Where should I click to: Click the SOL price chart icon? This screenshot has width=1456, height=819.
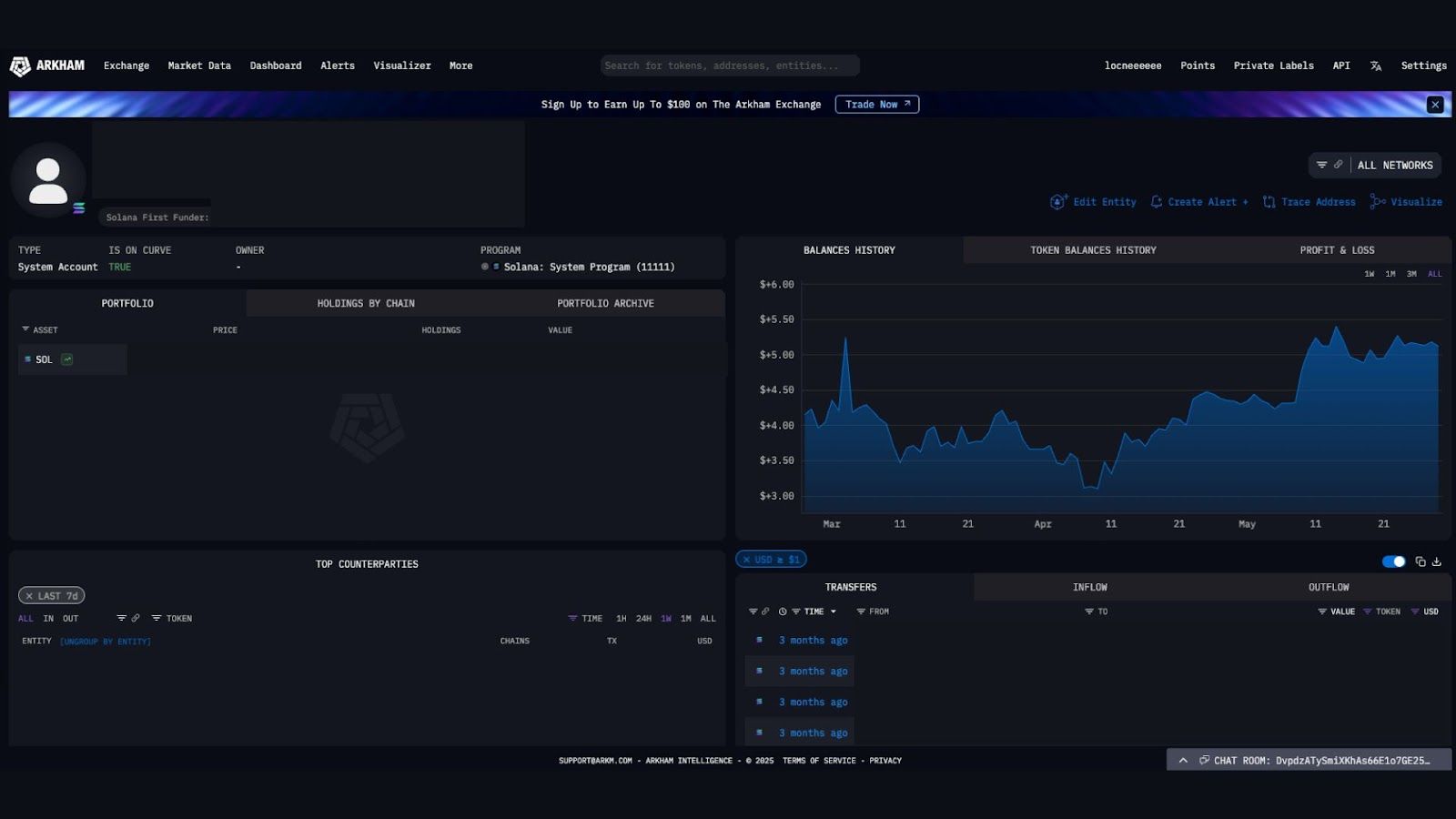pos(67,359)
